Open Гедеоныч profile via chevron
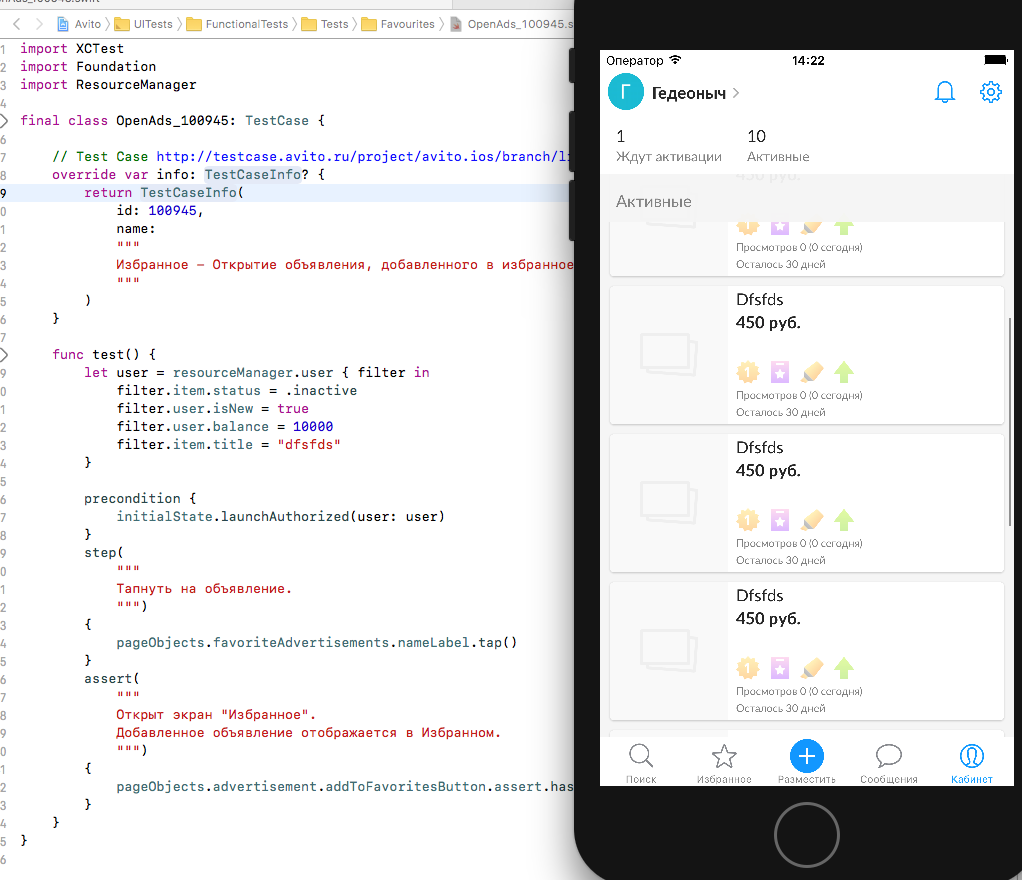Image resolution: width=1022 pixels, height=880 pixels. pos(736,93)
